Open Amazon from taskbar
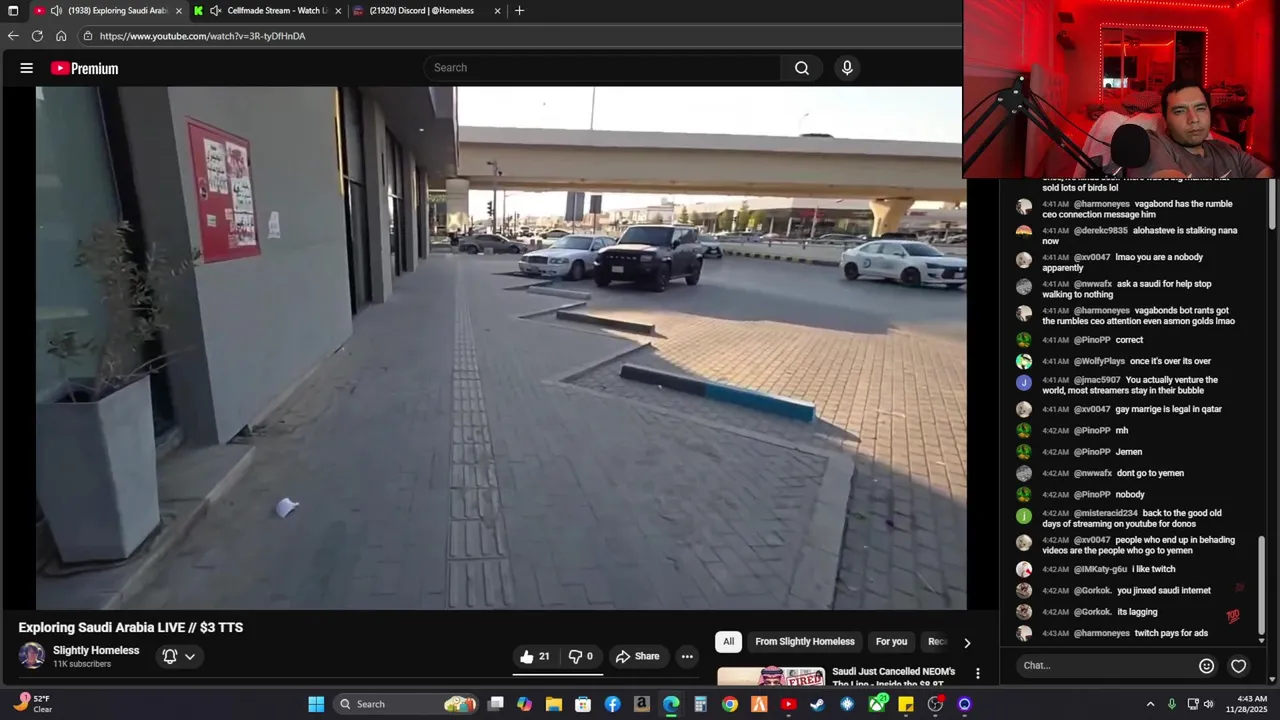The height and width of the screenshot is (720, 1280). 642,704
